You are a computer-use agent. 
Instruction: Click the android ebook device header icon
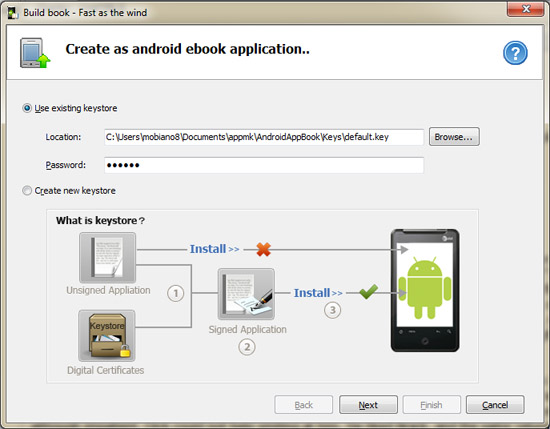coord(35,53)
